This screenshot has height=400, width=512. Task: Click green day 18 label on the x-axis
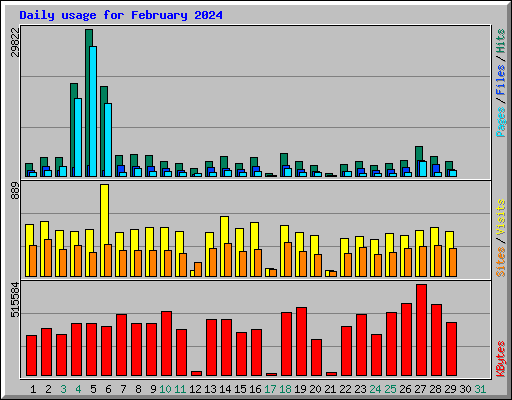click(x=285, y=389)
